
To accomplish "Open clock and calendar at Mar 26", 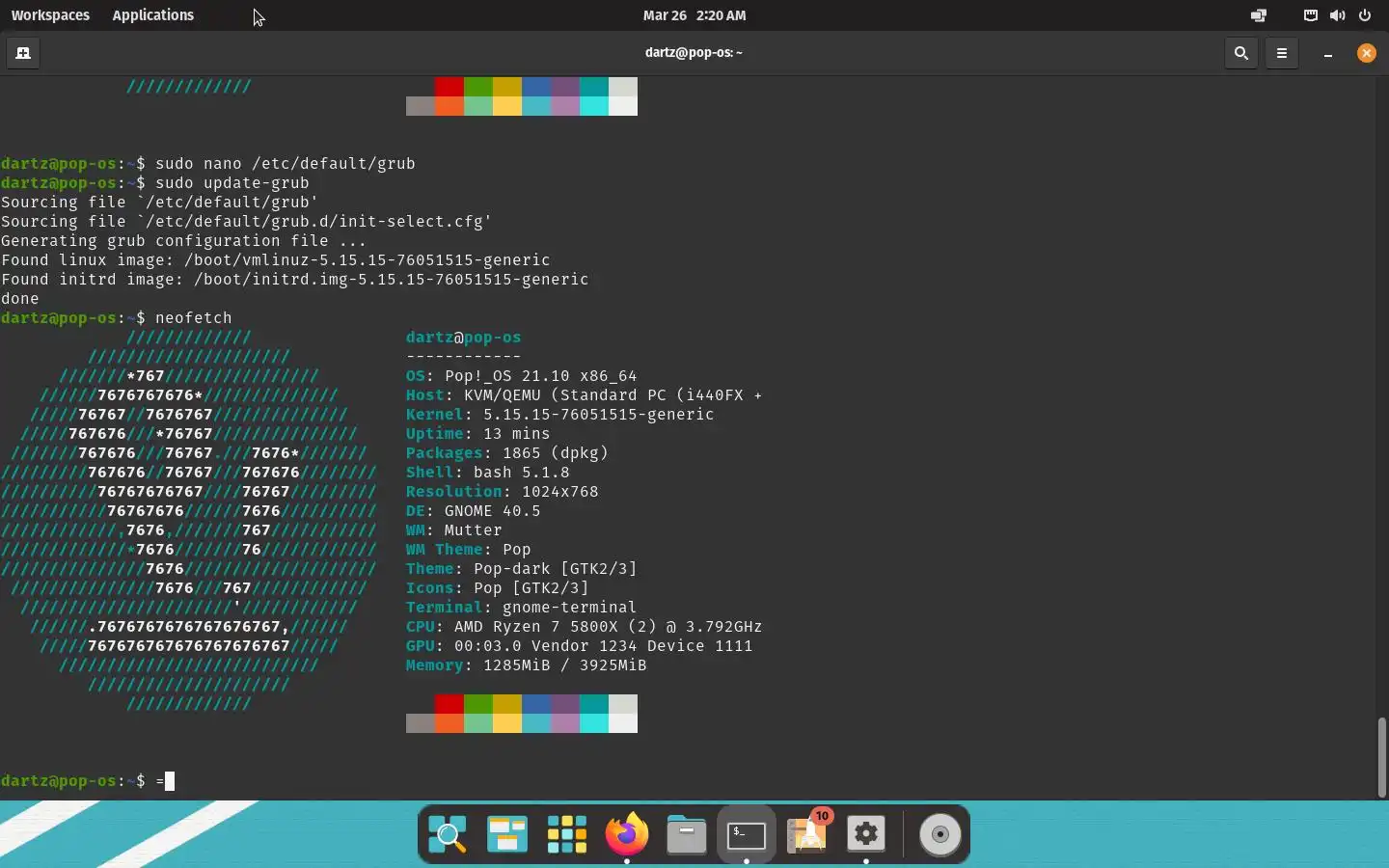I will [694, 15].
